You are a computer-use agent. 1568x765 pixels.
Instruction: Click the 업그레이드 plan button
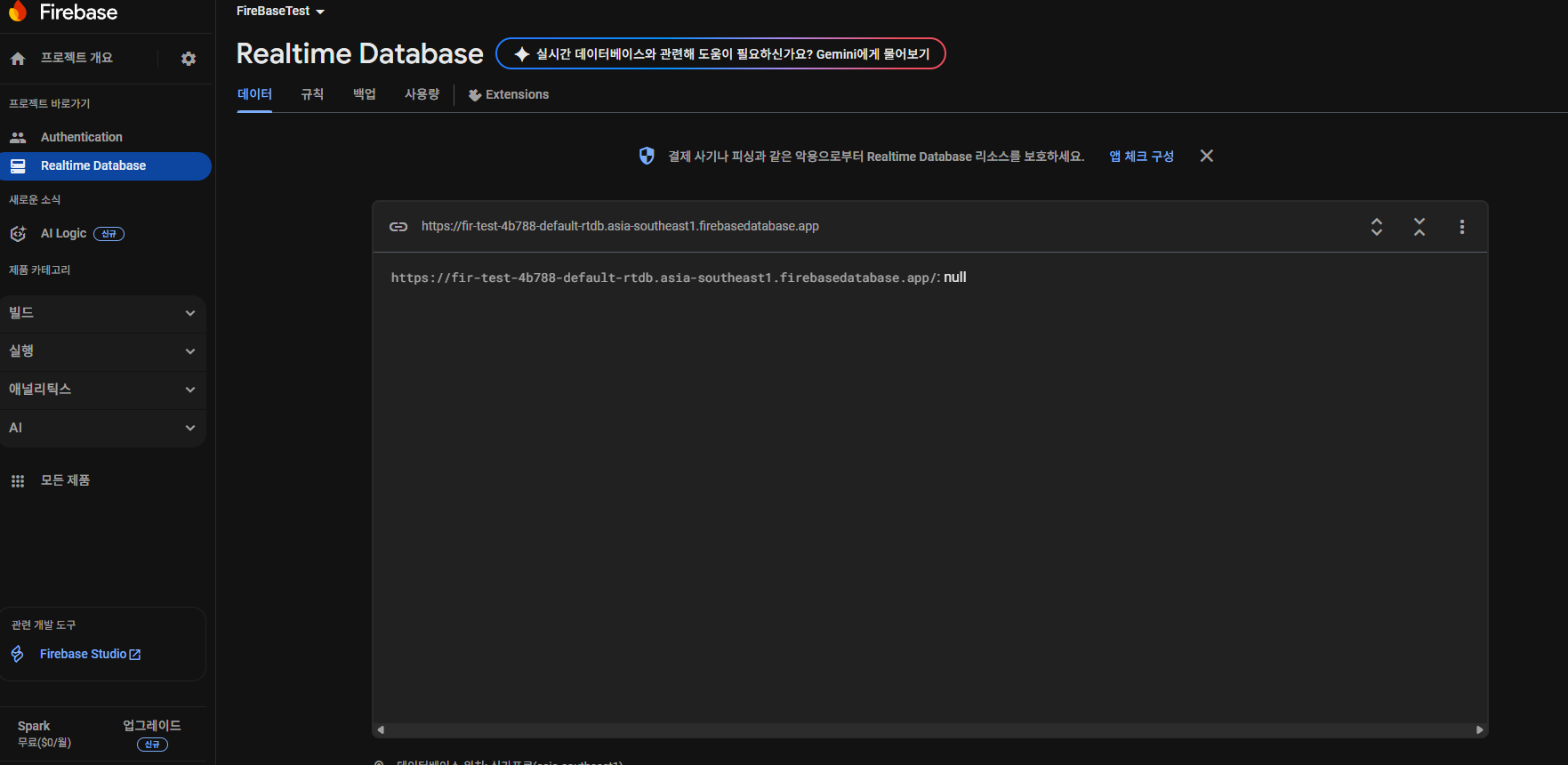[152, 726]
